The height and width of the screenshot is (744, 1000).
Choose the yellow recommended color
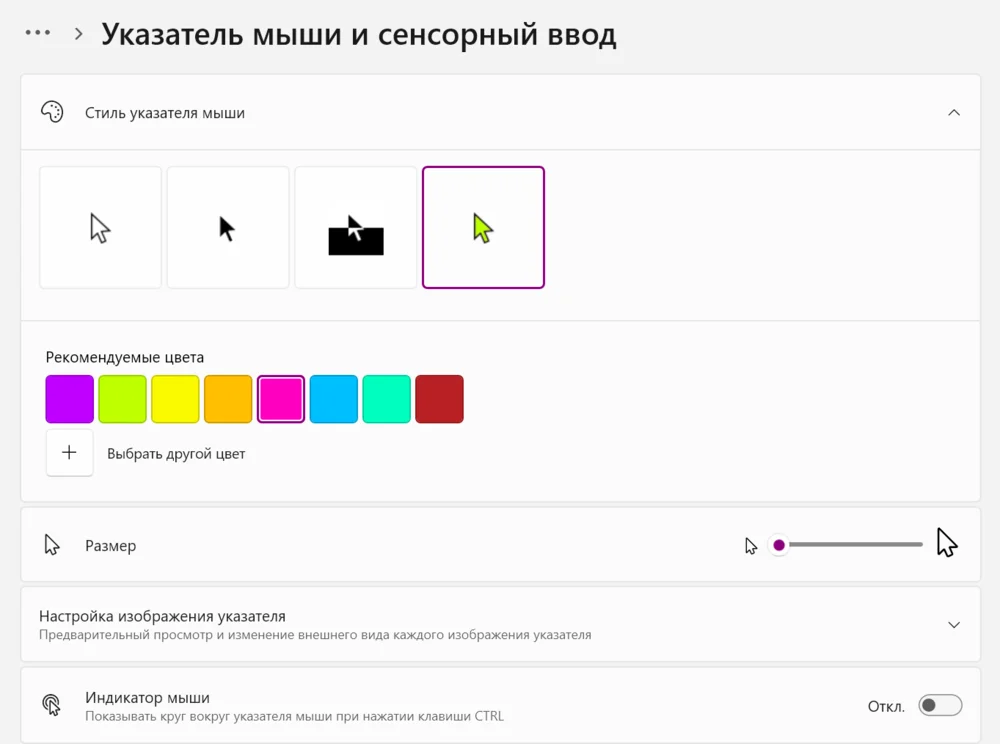(x=175, y=399)
